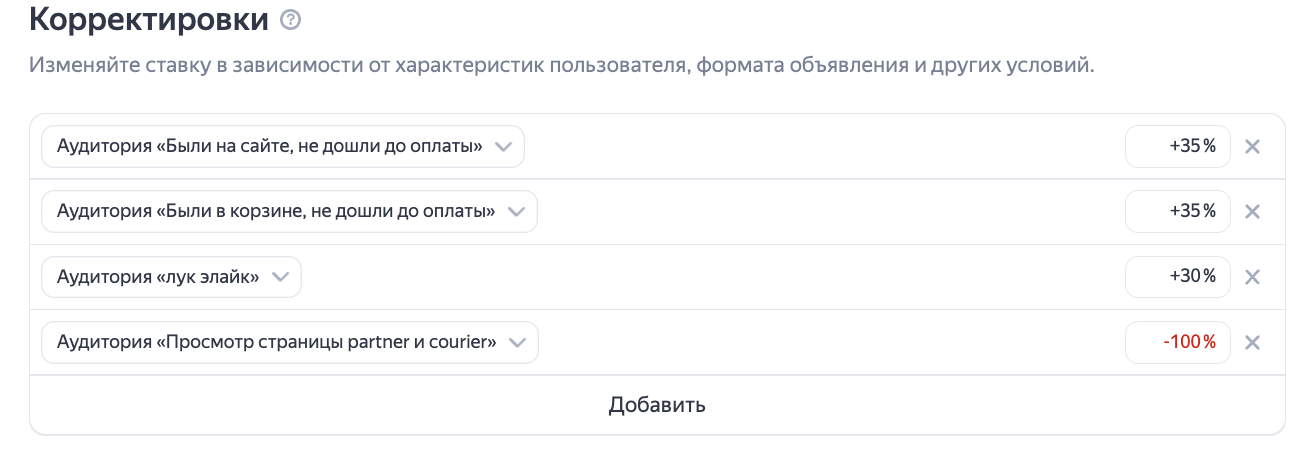
Task: Click the Корректировки section heading
Action: point(149,19)
